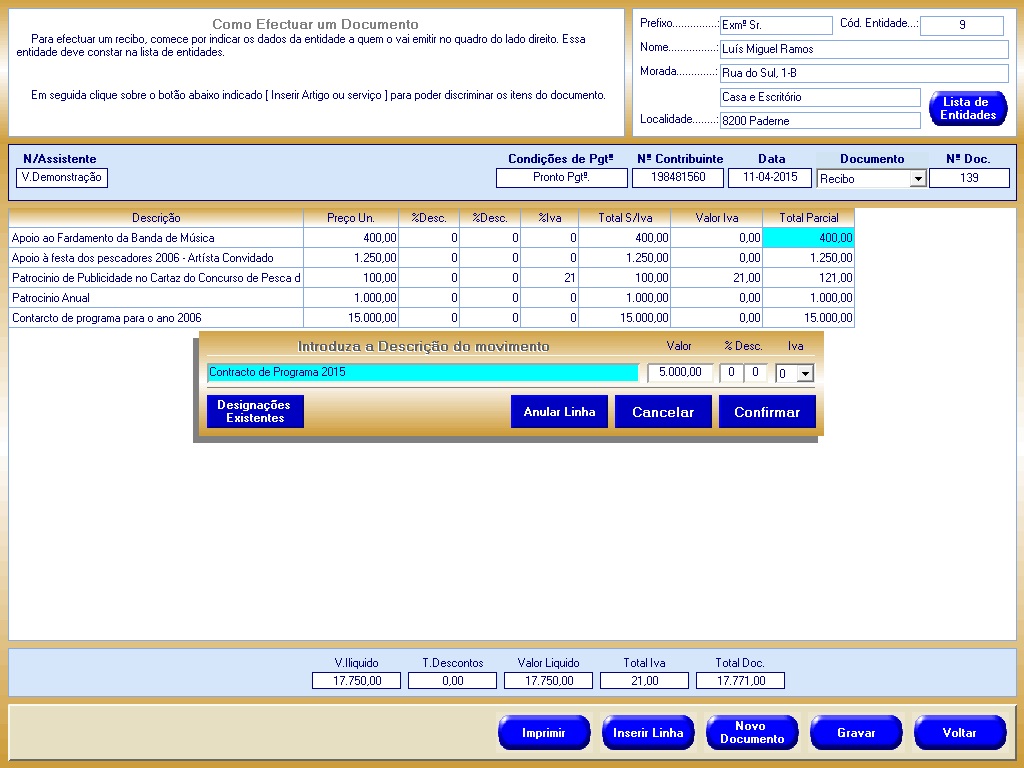Confirm the movement description entry
Viewport: 1024px width, 768px height.
pos(766,412)
